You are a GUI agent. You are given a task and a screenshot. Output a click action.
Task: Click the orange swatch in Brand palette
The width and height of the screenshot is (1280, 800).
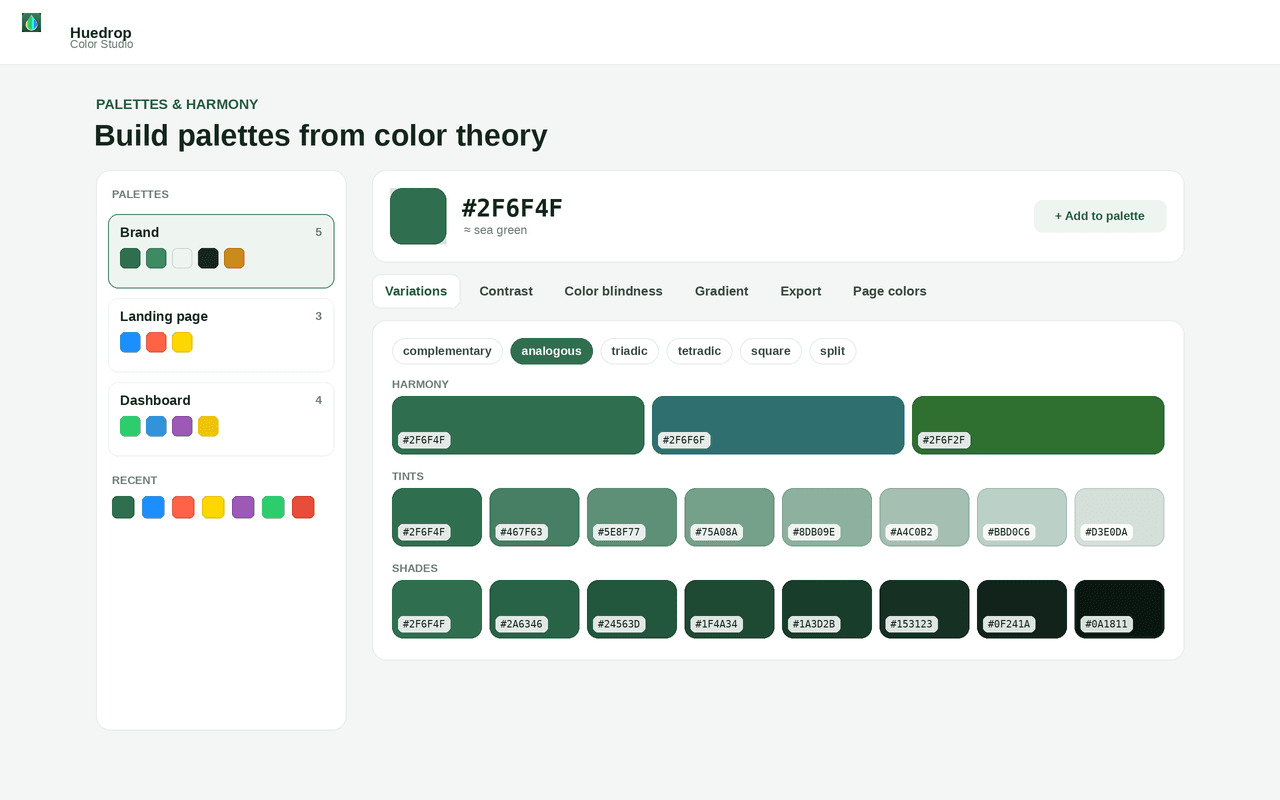click(x=234, y=258)
